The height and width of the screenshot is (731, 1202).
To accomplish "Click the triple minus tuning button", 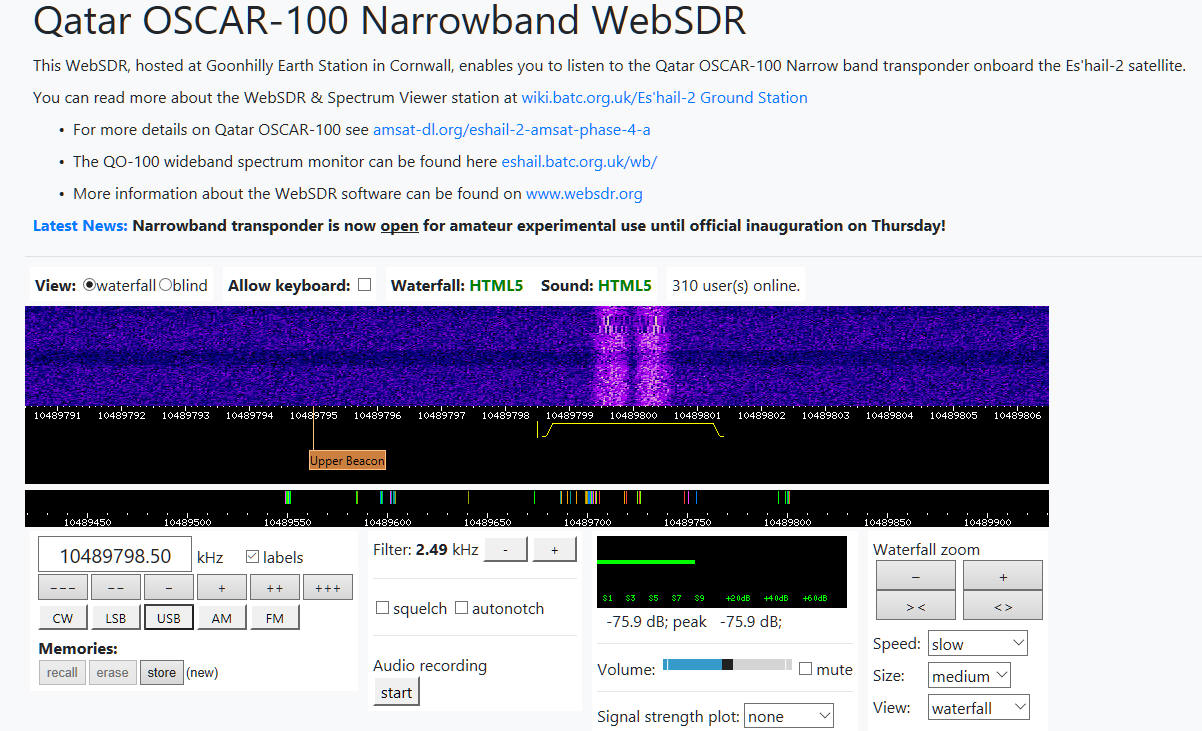I will click(62, 588).
